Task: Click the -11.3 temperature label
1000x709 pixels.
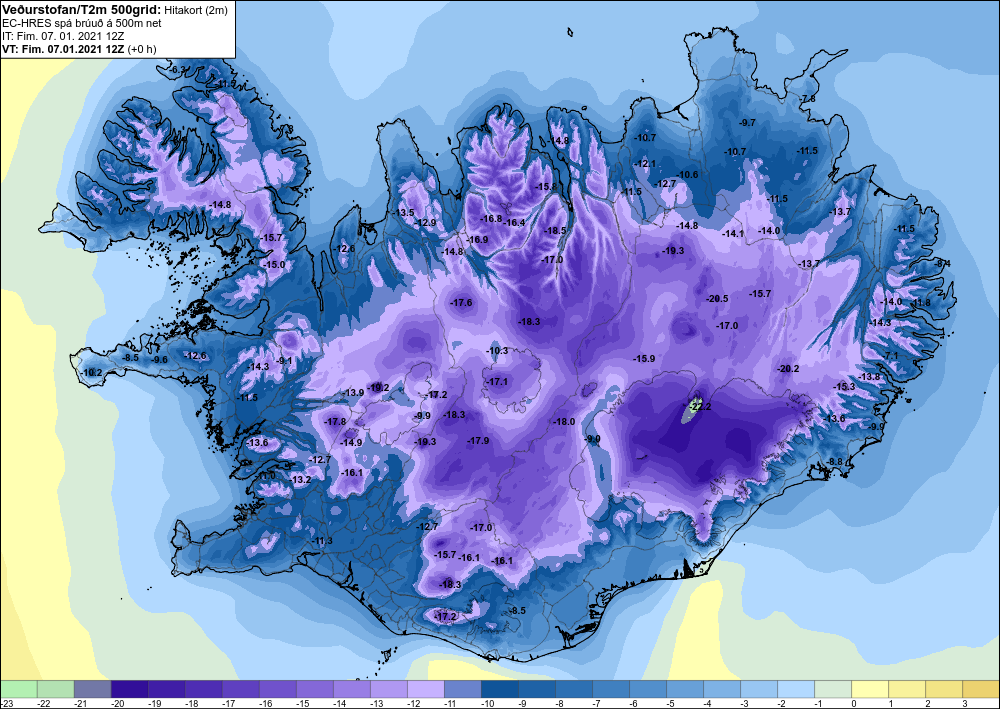Action: (323, 541)
